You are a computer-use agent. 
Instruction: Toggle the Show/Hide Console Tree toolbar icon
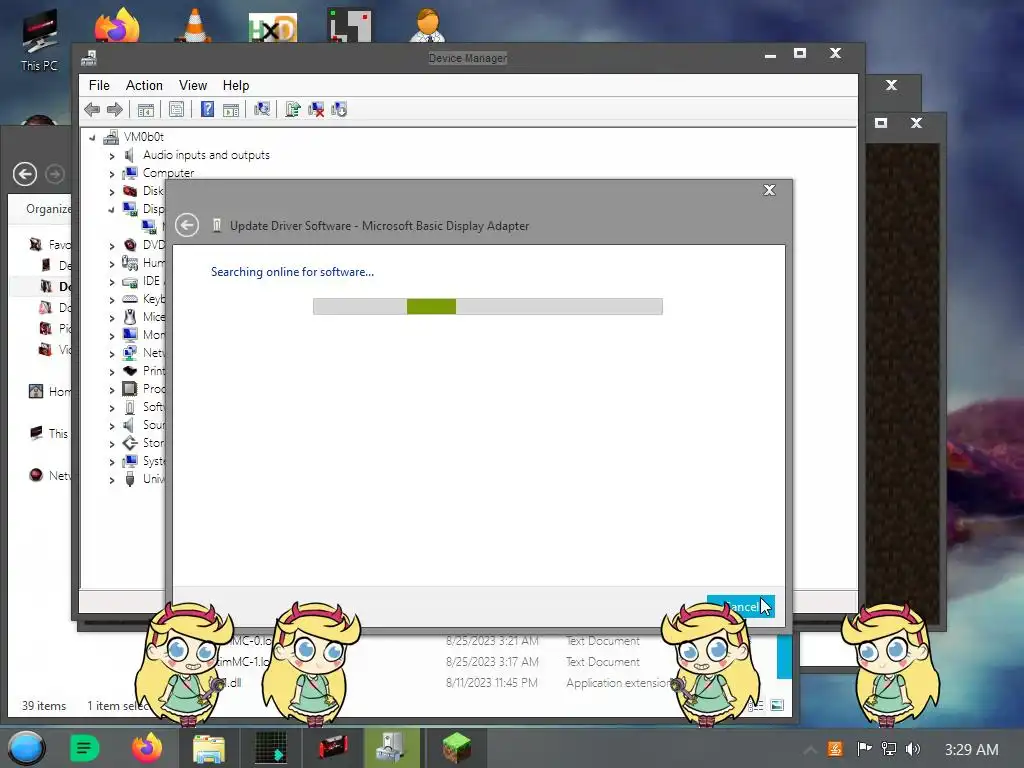click(146, 110)
